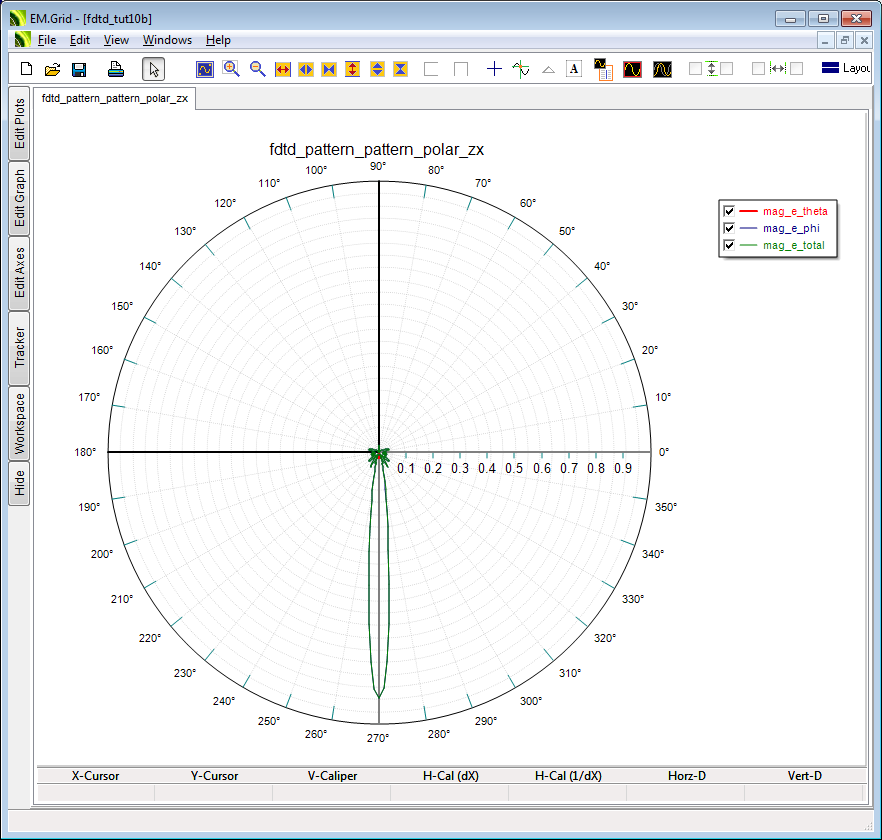Save the plot using the floppy icon
The image size is (882, 840).
coord(78,69)
